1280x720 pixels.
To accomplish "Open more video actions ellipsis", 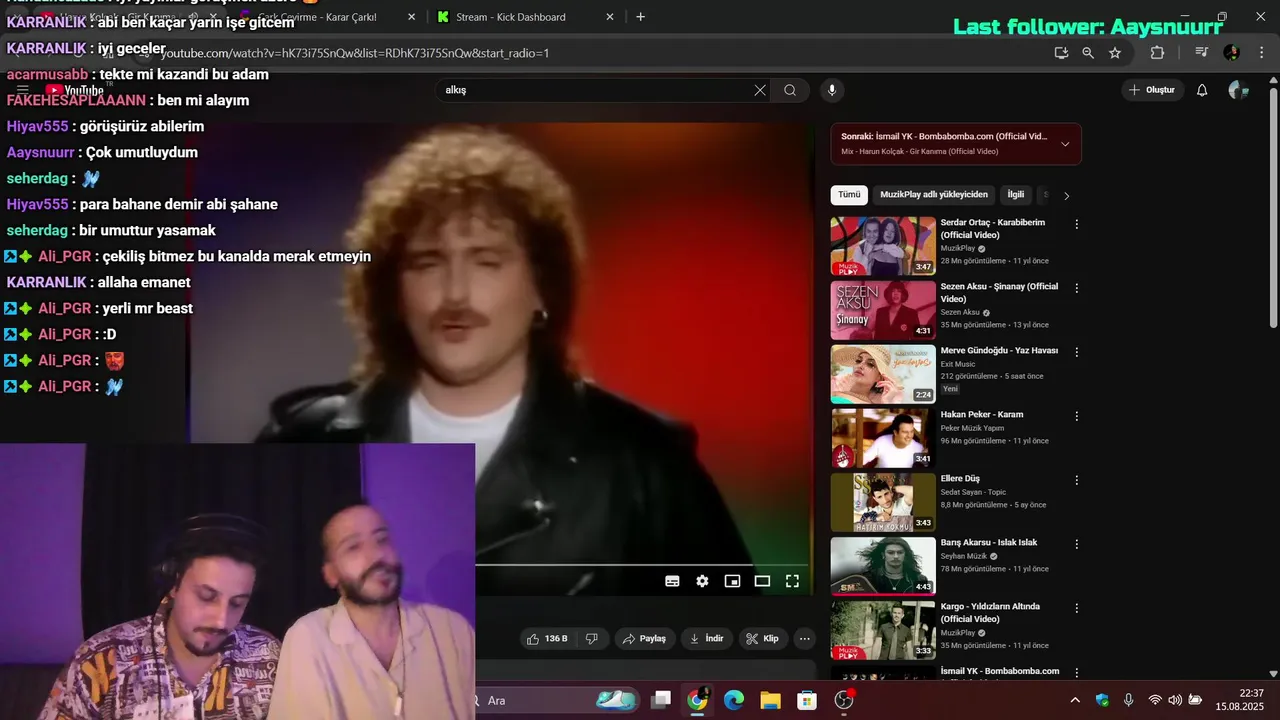I will pos(804,638).
